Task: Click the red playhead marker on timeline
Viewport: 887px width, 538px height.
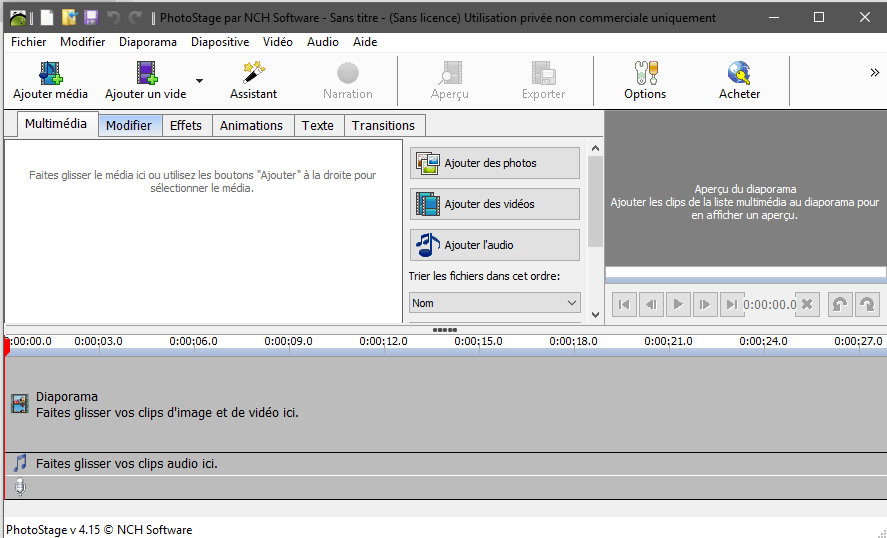Action: [7, 346]
